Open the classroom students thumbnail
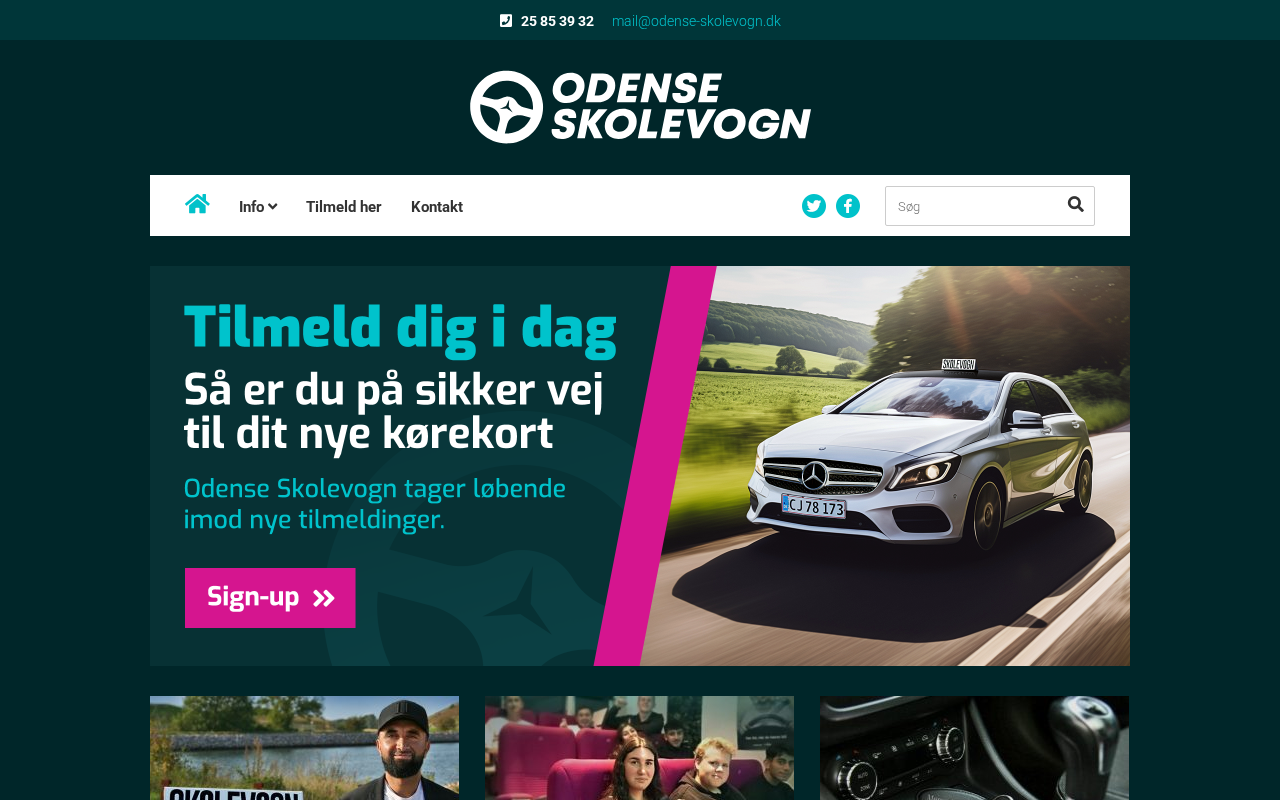Image resolution: width=1280 pixels, height=800 pixels. point(639,748)
